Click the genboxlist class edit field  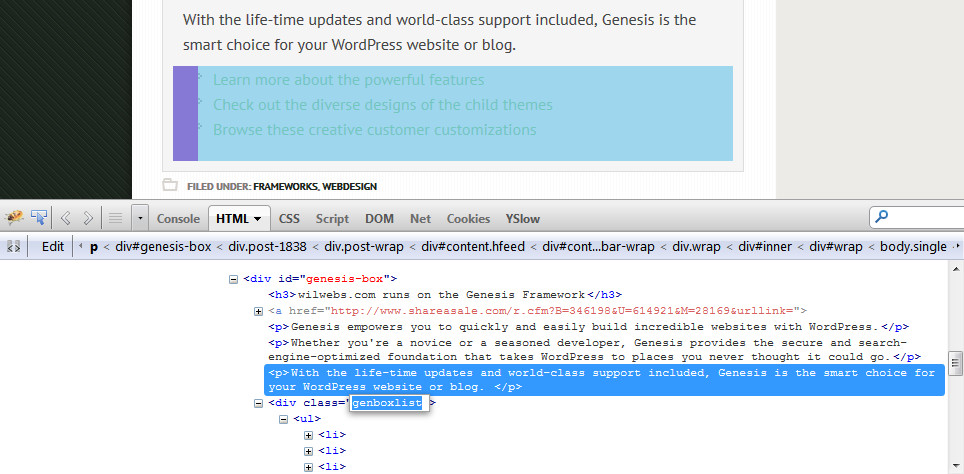(389, 403)
